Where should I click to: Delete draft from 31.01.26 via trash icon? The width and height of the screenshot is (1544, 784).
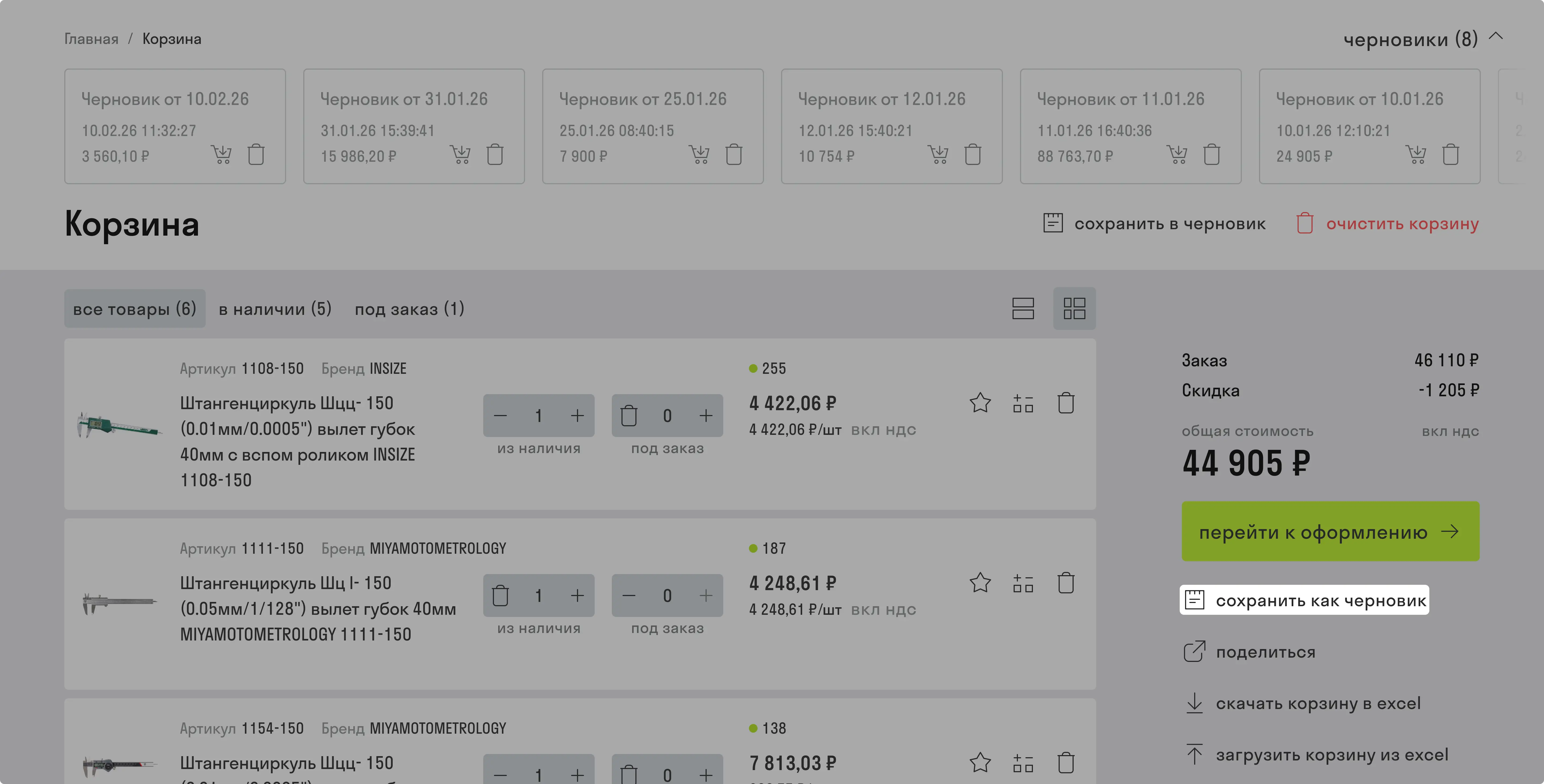point(495,154)
